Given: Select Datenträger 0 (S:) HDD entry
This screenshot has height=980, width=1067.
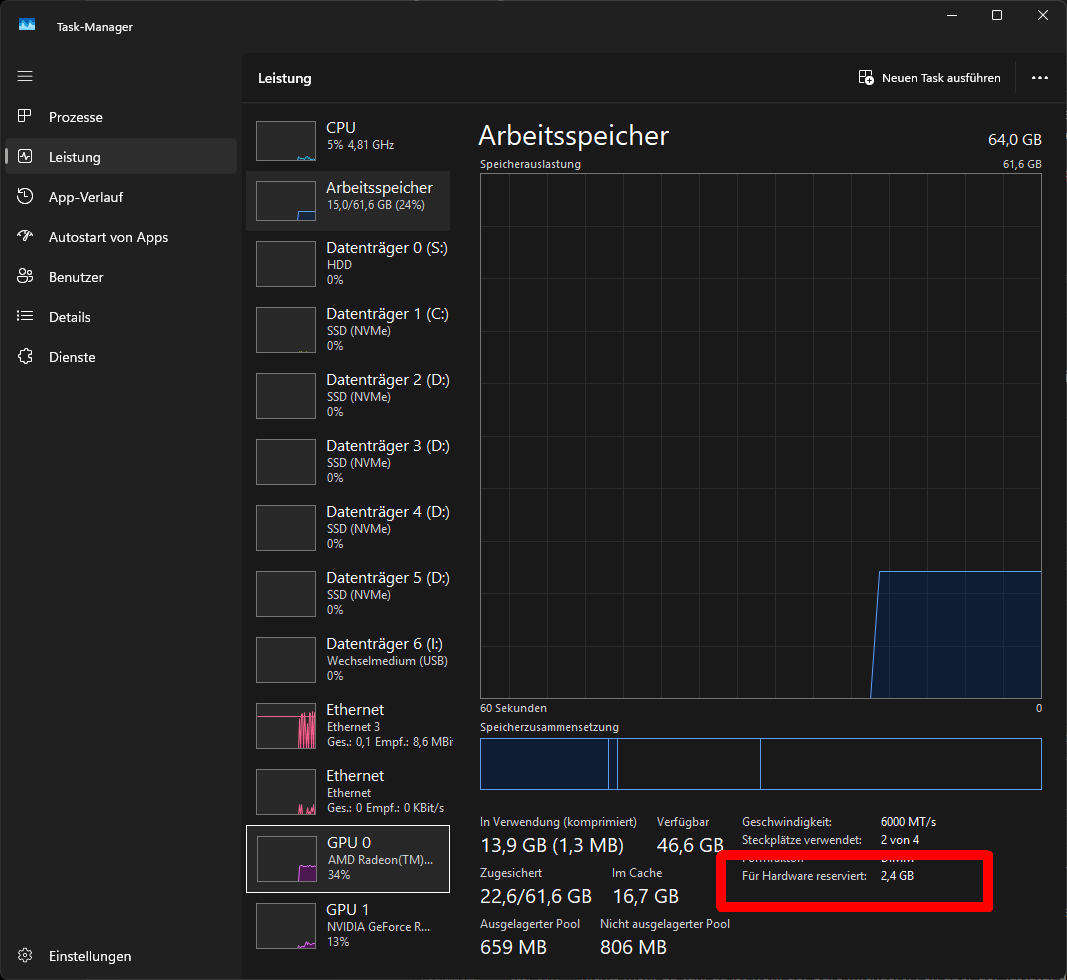Looking at the screenshot, I should click(348, 263).
